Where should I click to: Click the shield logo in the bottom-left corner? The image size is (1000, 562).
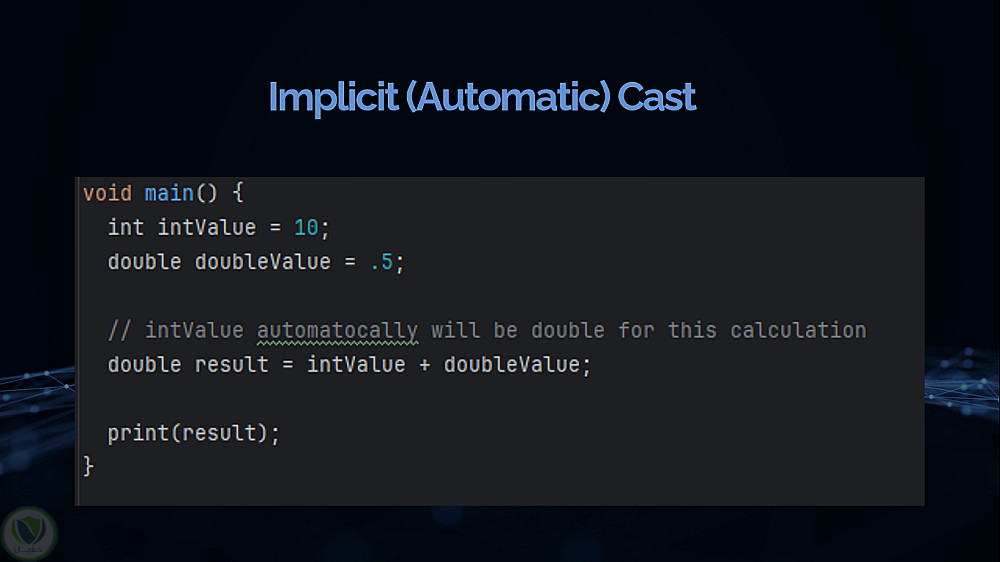tap(30, 534)
